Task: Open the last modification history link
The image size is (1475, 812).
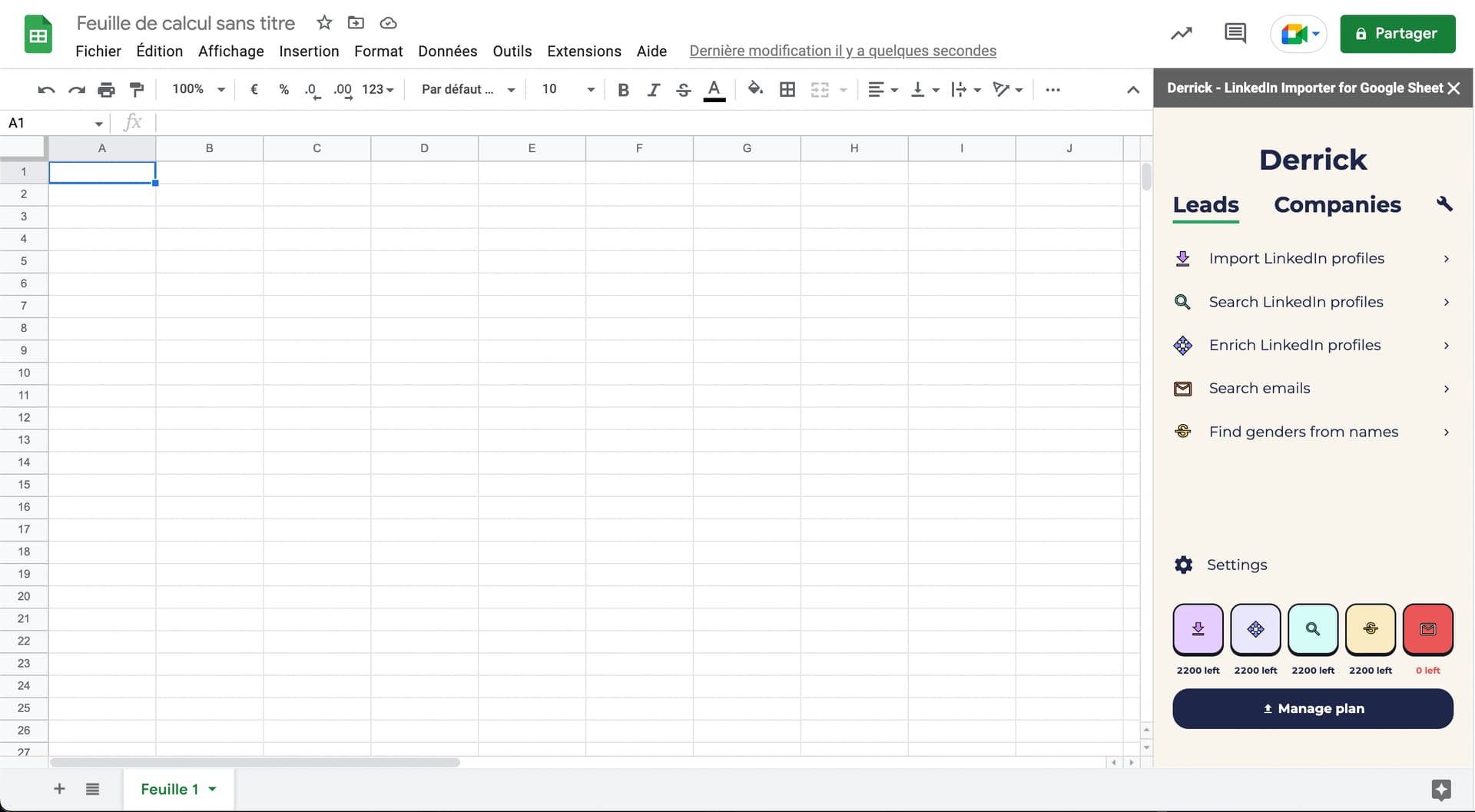Action: pos(843,51)
